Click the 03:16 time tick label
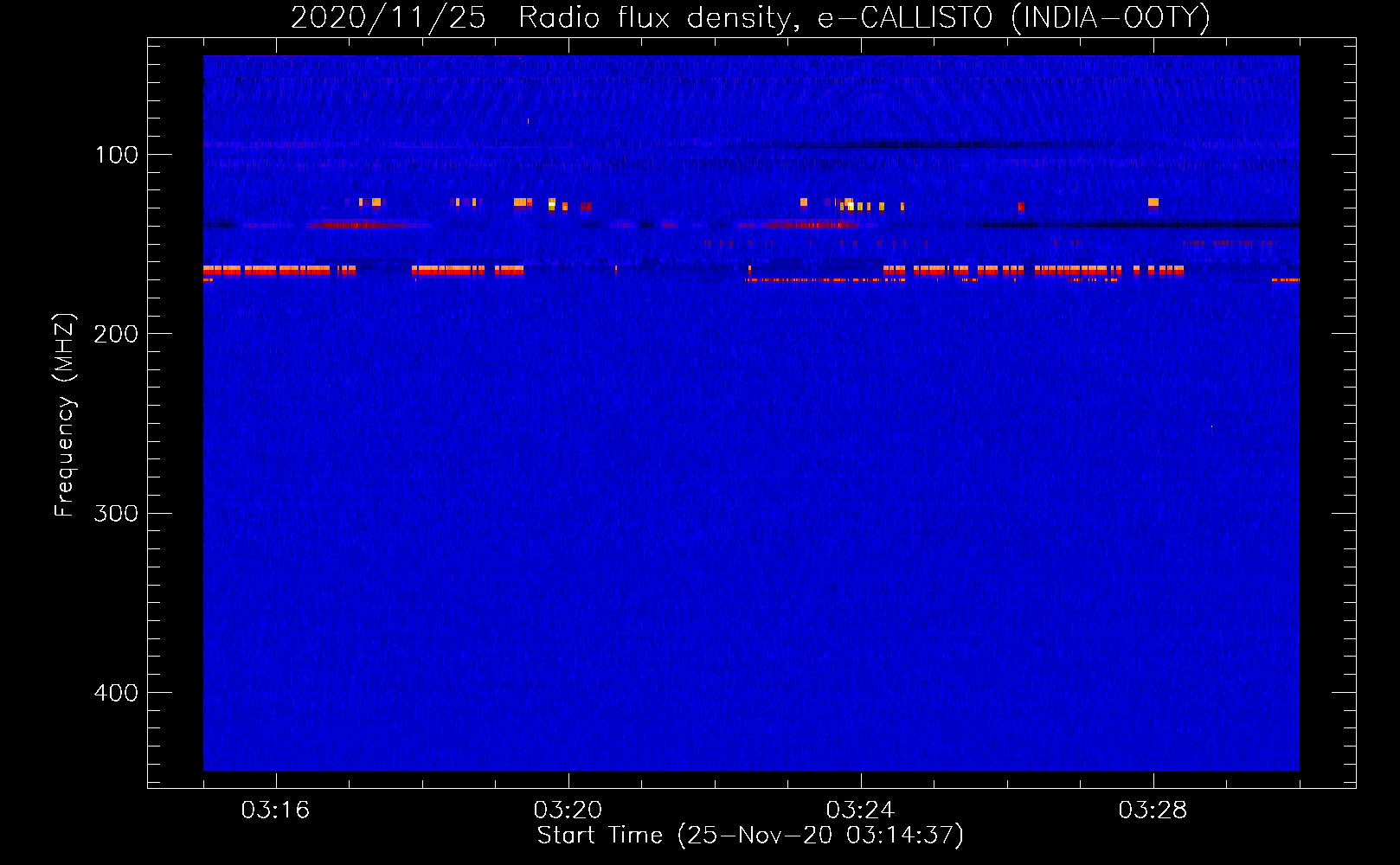1400x865 pixels. [275, 811]
